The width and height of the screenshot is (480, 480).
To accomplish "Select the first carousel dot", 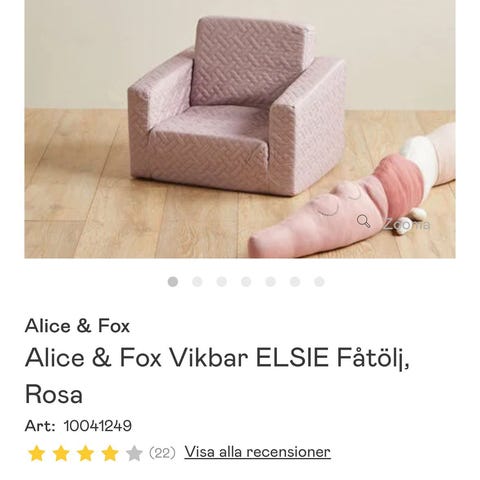I will coord(173,282).
